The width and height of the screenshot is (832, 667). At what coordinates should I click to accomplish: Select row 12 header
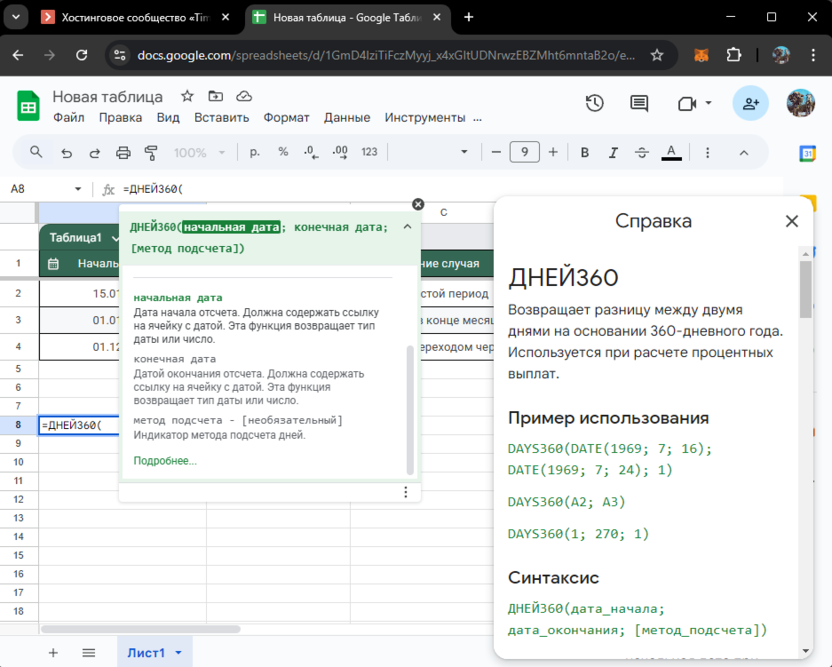[x=19, y=499]
